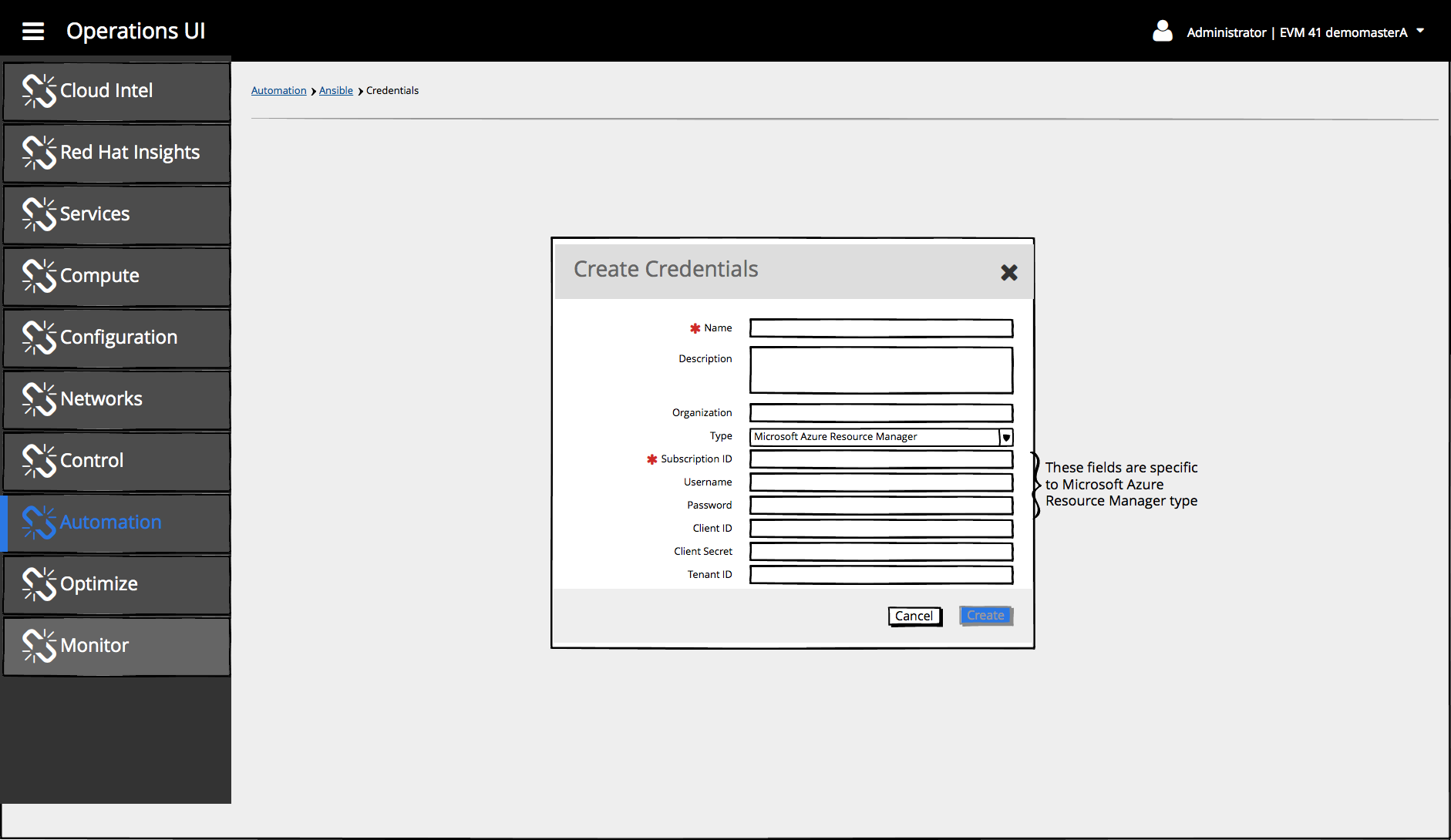
Task: Open the Cloud Intel menu label
Action: (x=106, y=91)
